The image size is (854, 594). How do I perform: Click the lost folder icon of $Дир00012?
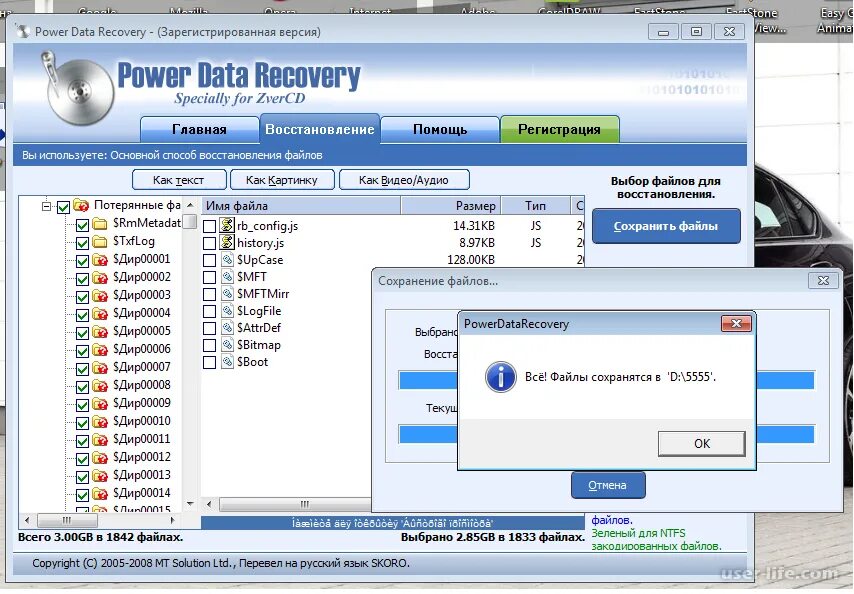coord(100,457)
